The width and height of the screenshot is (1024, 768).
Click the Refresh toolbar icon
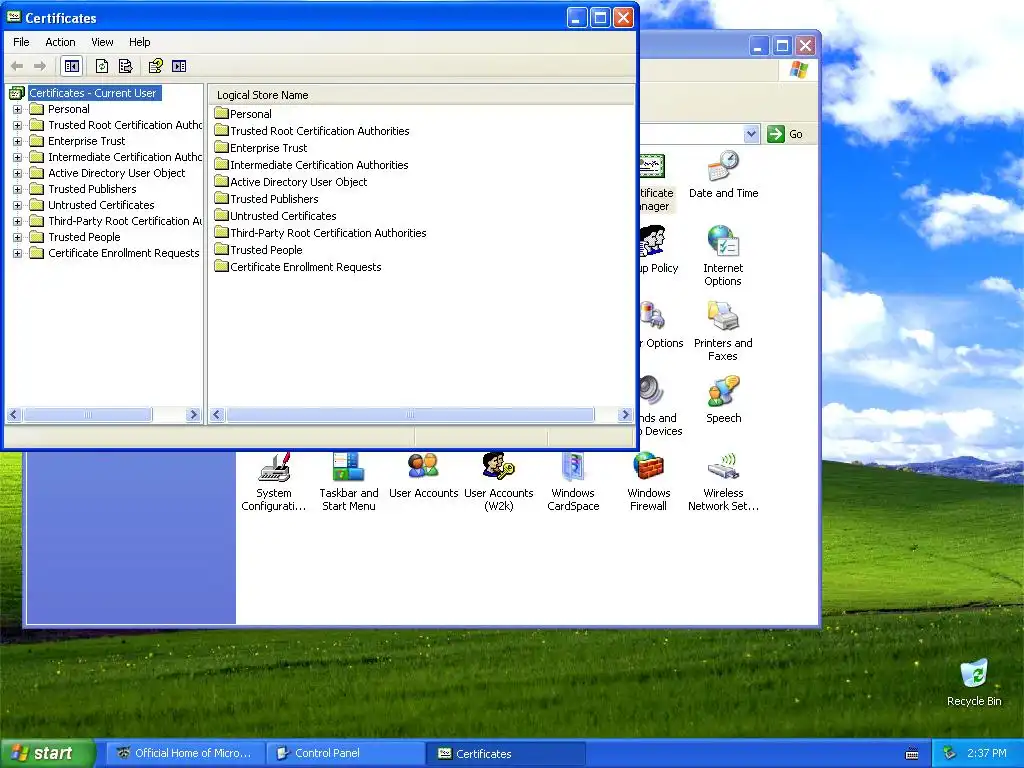[101, 66]
